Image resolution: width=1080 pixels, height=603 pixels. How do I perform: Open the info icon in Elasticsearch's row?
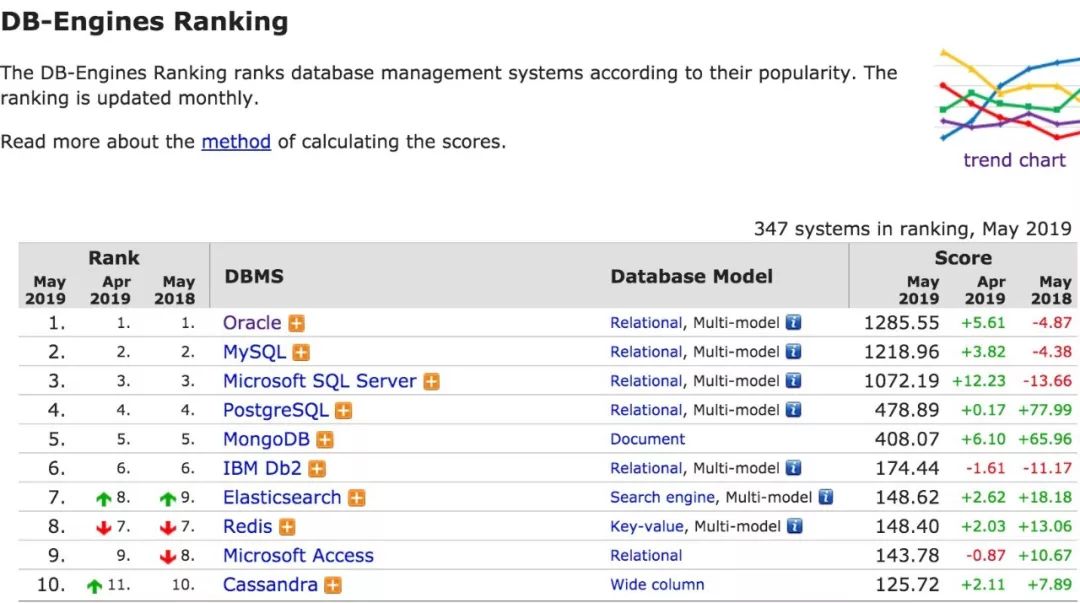click(826, 497)
